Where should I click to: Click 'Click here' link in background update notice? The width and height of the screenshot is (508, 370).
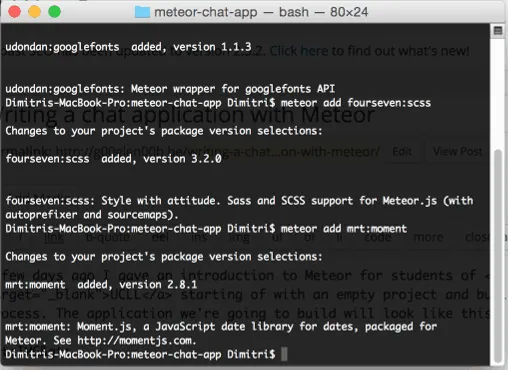(298, 51)
